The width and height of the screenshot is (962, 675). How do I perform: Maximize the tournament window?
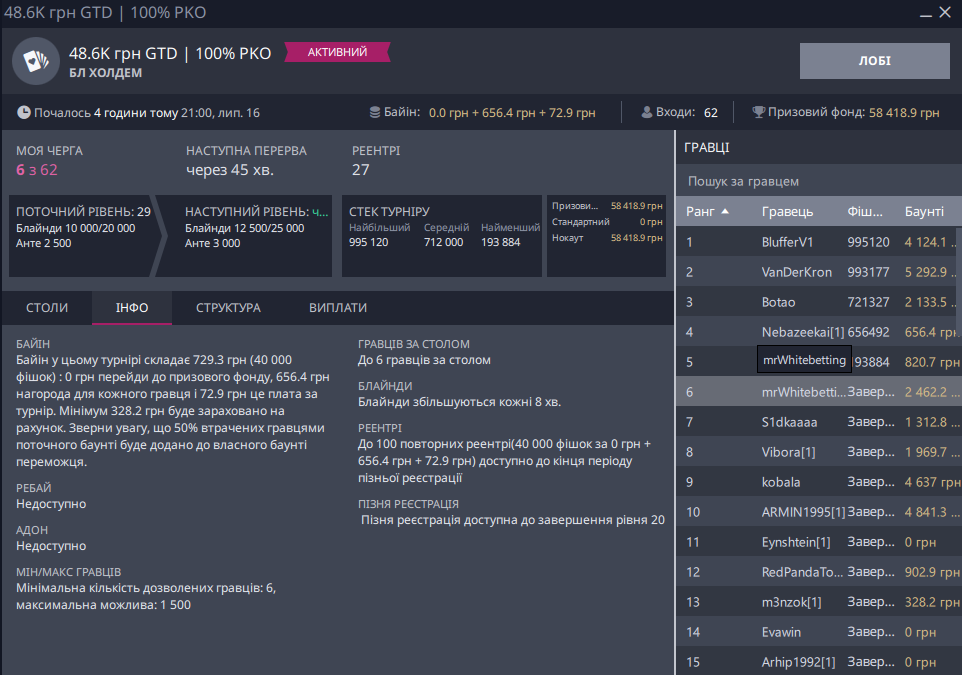(x=919, y=12)
